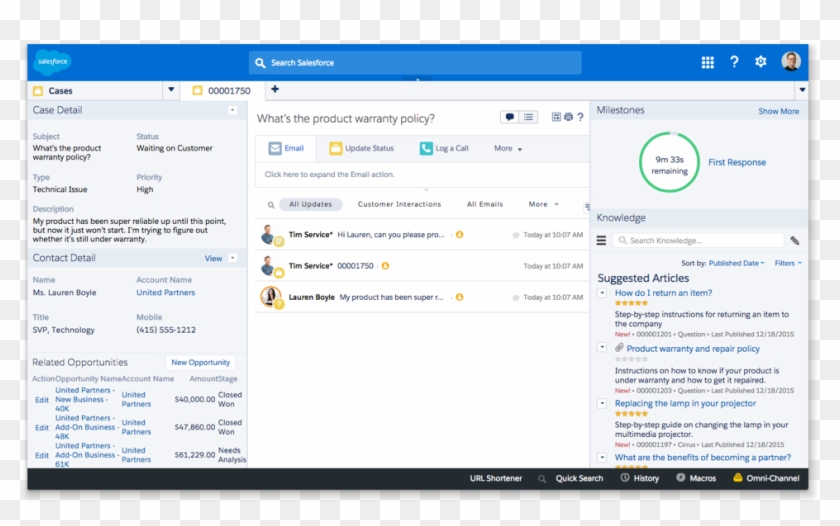Image resolution: width=840 pixels, height=526 pixels.
Task: Select the Email action tab
Action: point(286,148)
